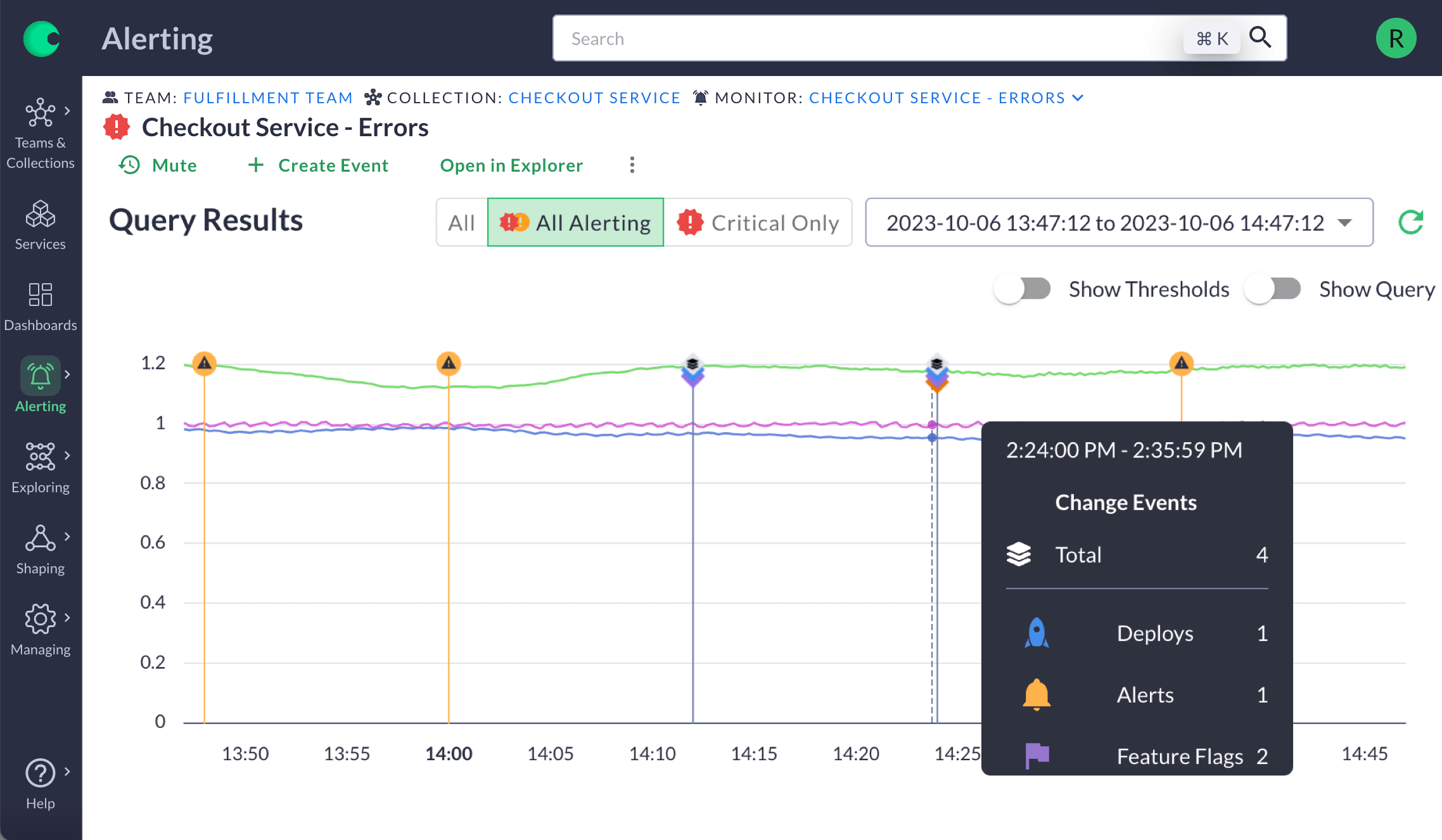Open the three-dot overflow menu
Image resolution: width=1442 pixels, height=840 pixels.
pyautogui.click(x=632, y=165)
